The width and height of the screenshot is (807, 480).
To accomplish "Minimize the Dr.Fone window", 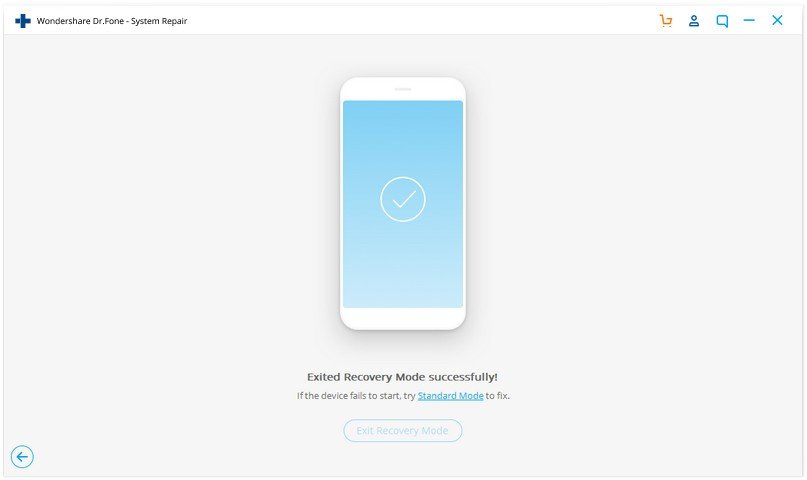I will tap(749, 21).
